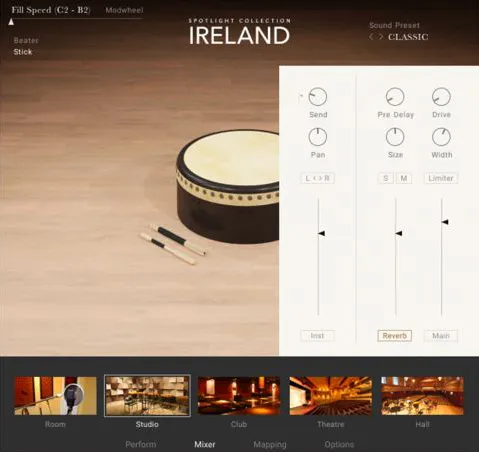Choose the Theatre reverb thumbnail
This screenshot has height=452, width=479.
pos(331,396)
